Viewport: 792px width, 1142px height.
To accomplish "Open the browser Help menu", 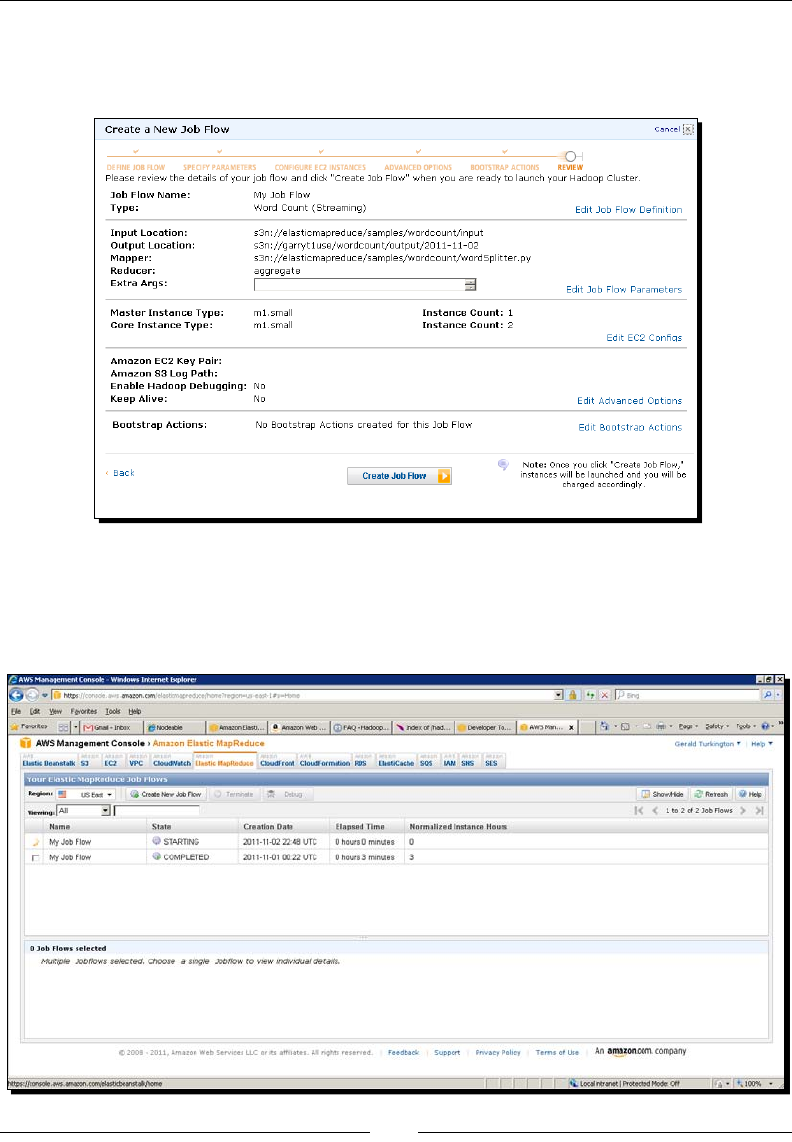I will [x=135, y=712].
